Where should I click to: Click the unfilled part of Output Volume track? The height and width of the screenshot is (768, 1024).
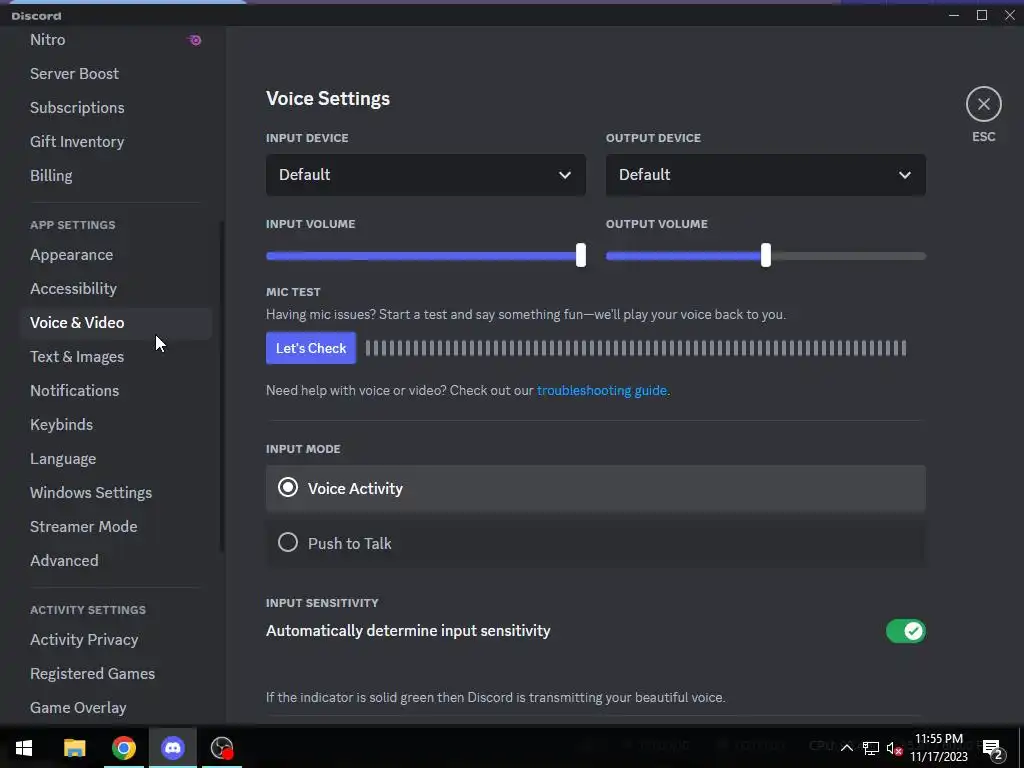pyautogui.click(x=848, y=256)
